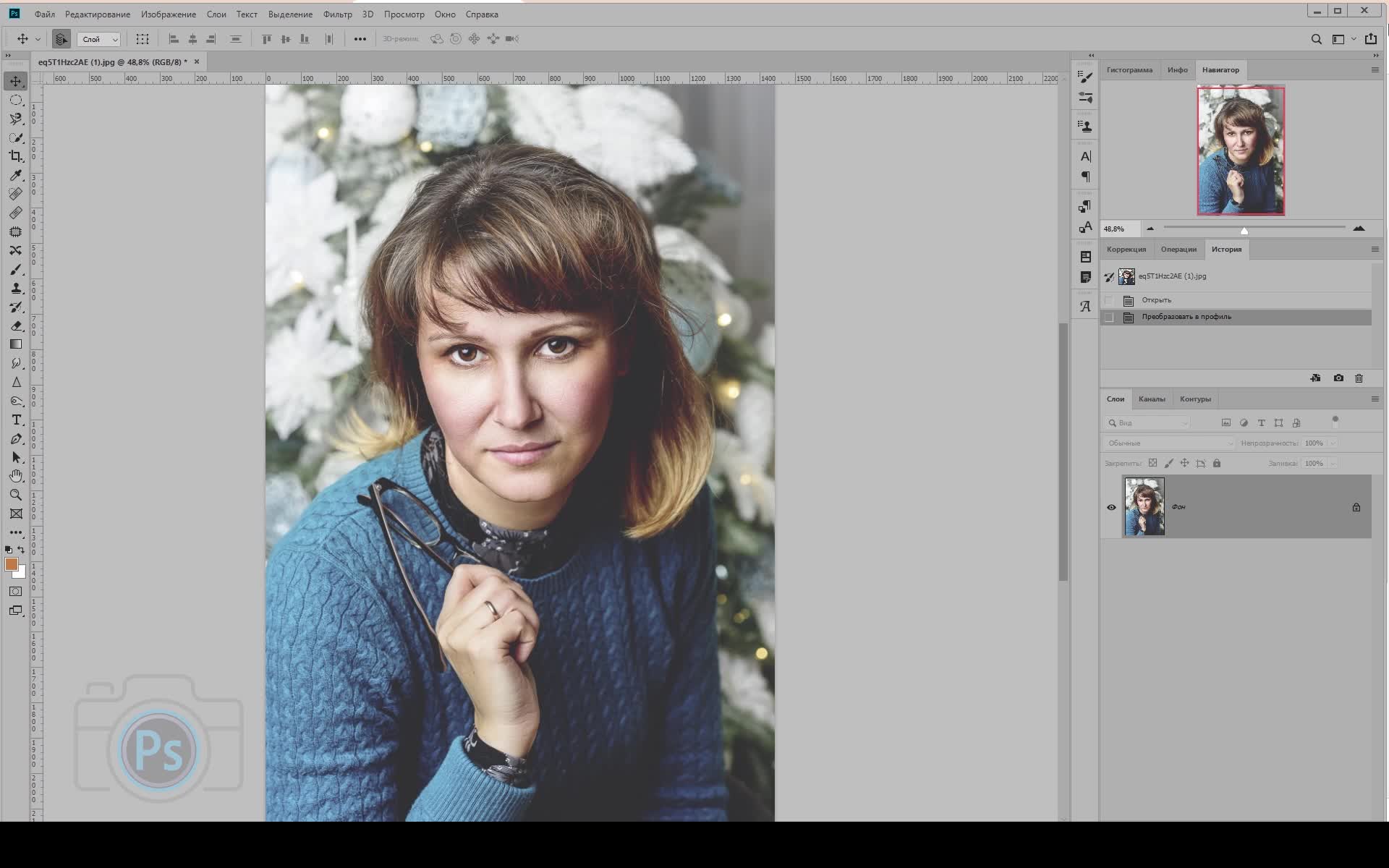1389x868 pixels.
Task: Open the Paragraph panel icon
Action: [1085, 176]
